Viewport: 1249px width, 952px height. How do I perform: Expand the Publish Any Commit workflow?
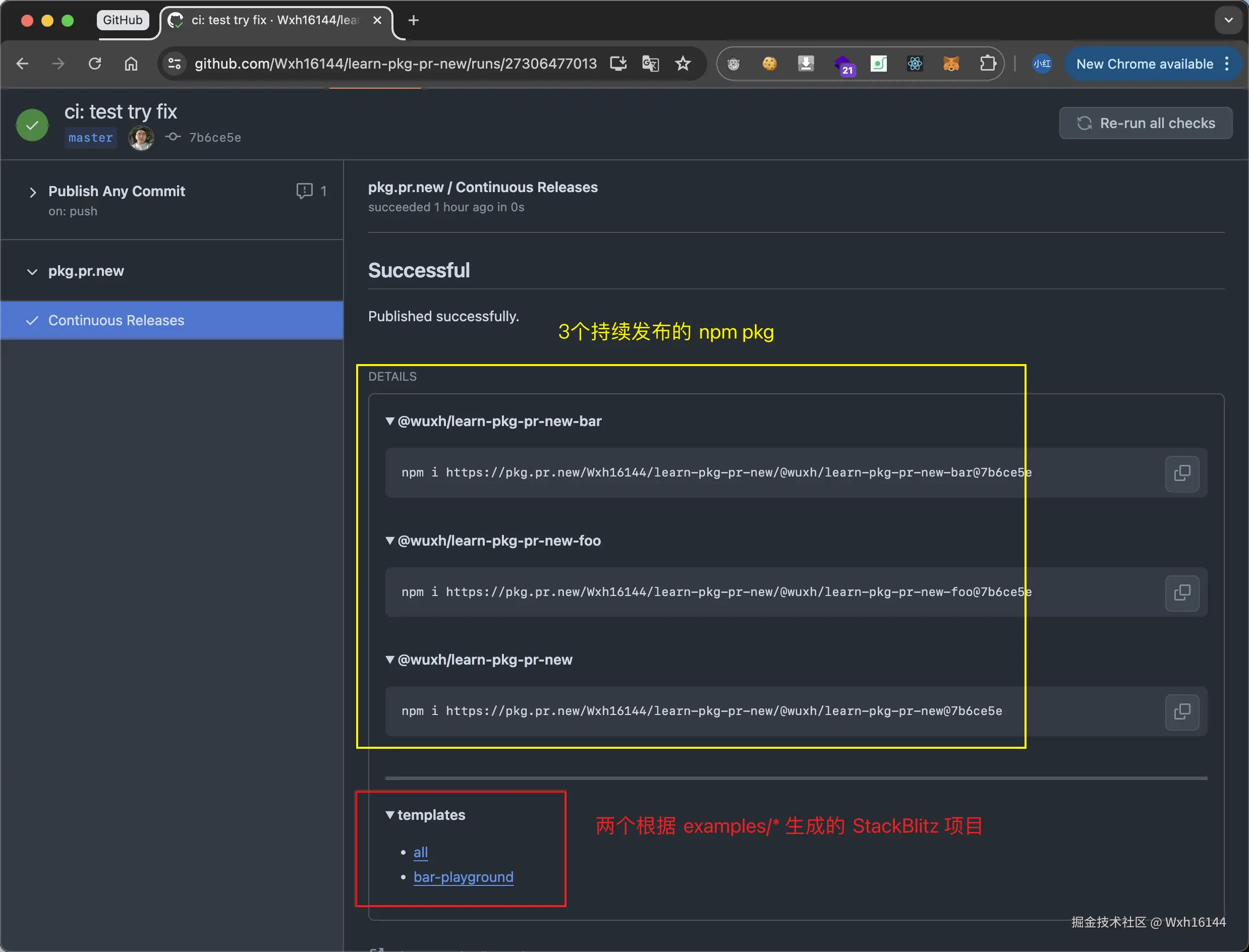pos(33,192)
